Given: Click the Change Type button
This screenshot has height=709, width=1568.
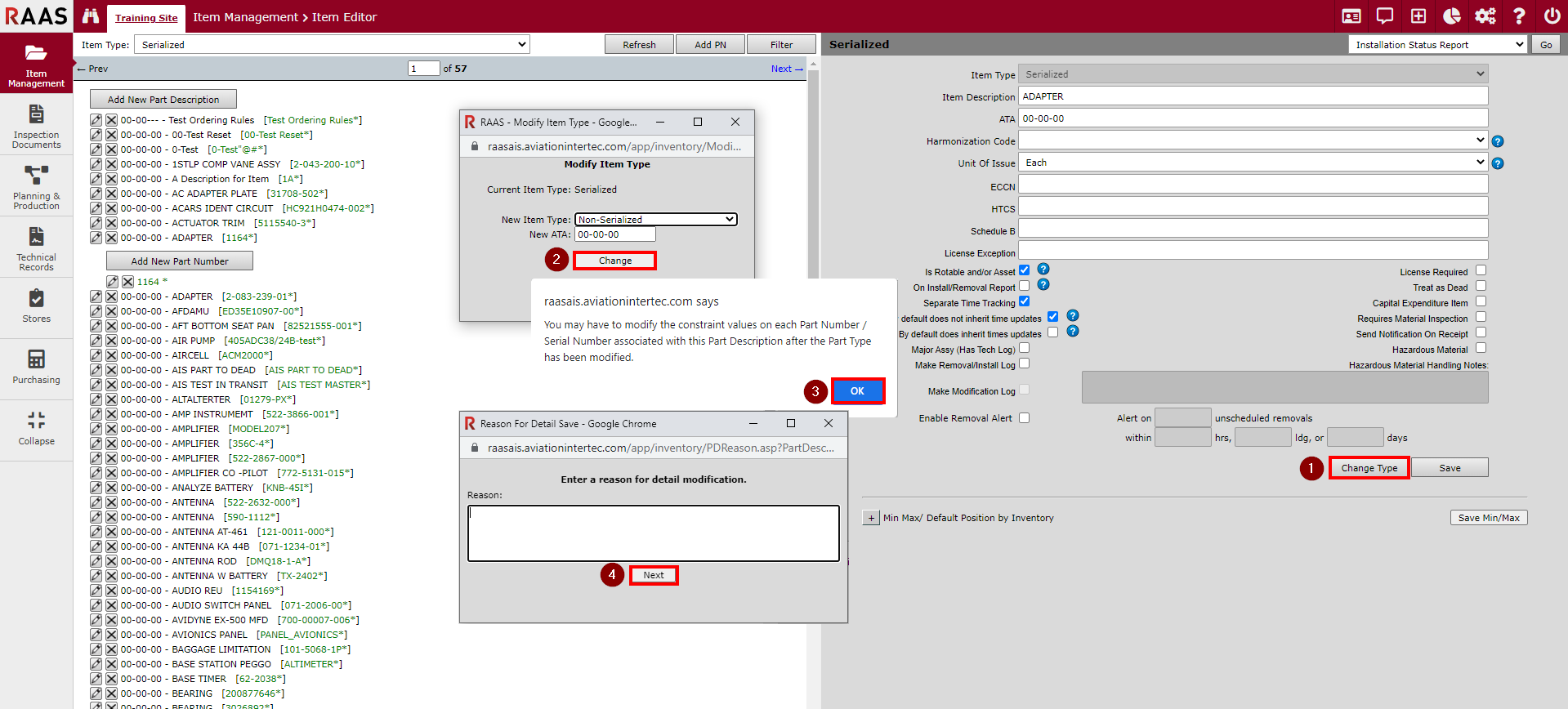Looking at the screenshot, I should (x=1369, y=468).
